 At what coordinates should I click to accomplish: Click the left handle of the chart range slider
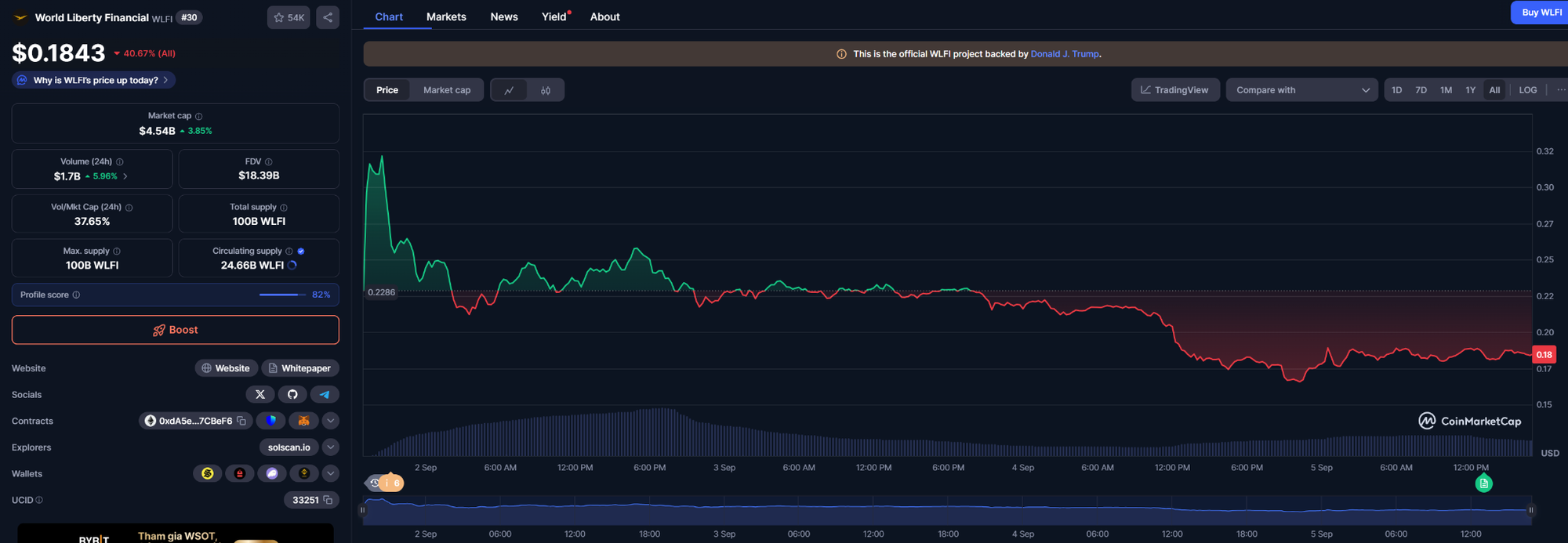point(362,510)
